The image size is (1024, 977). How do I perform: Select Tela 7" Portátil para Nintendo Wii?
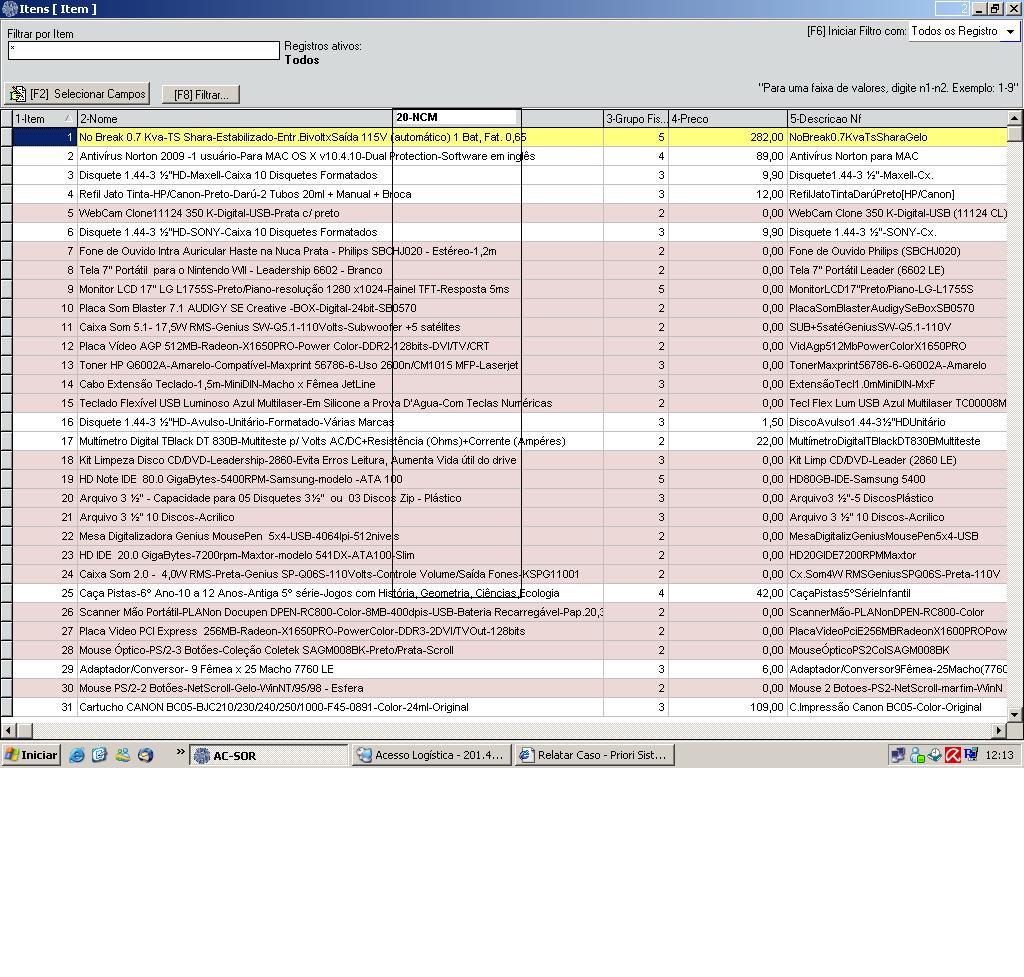point(231,270)
